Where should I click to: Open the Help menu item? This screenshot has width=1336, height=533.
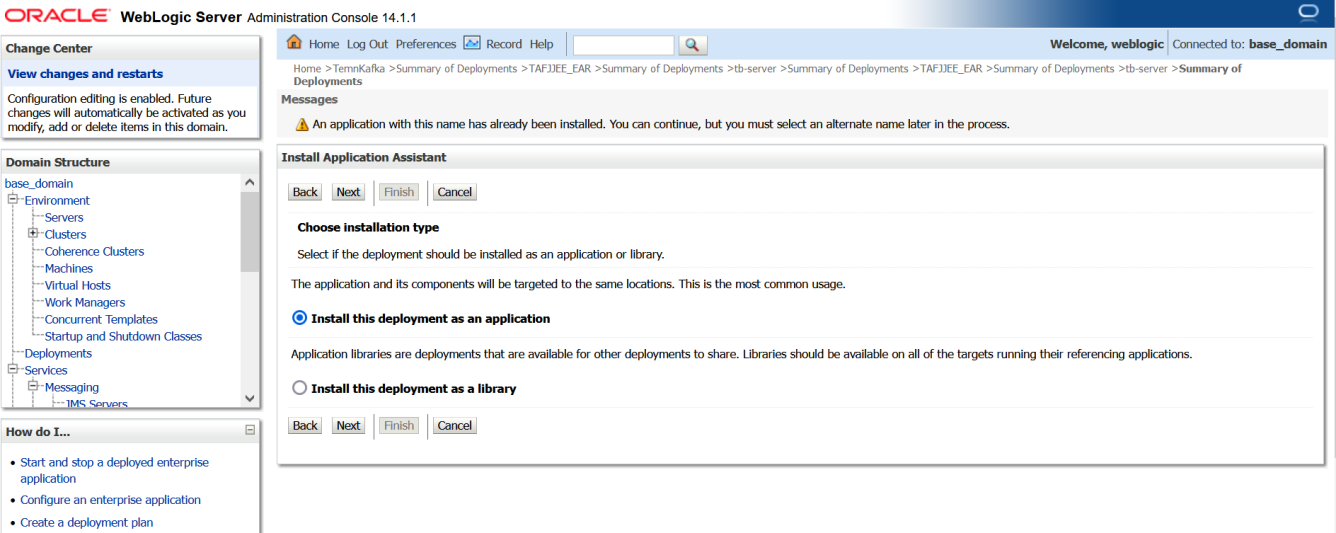click(541, 44)
